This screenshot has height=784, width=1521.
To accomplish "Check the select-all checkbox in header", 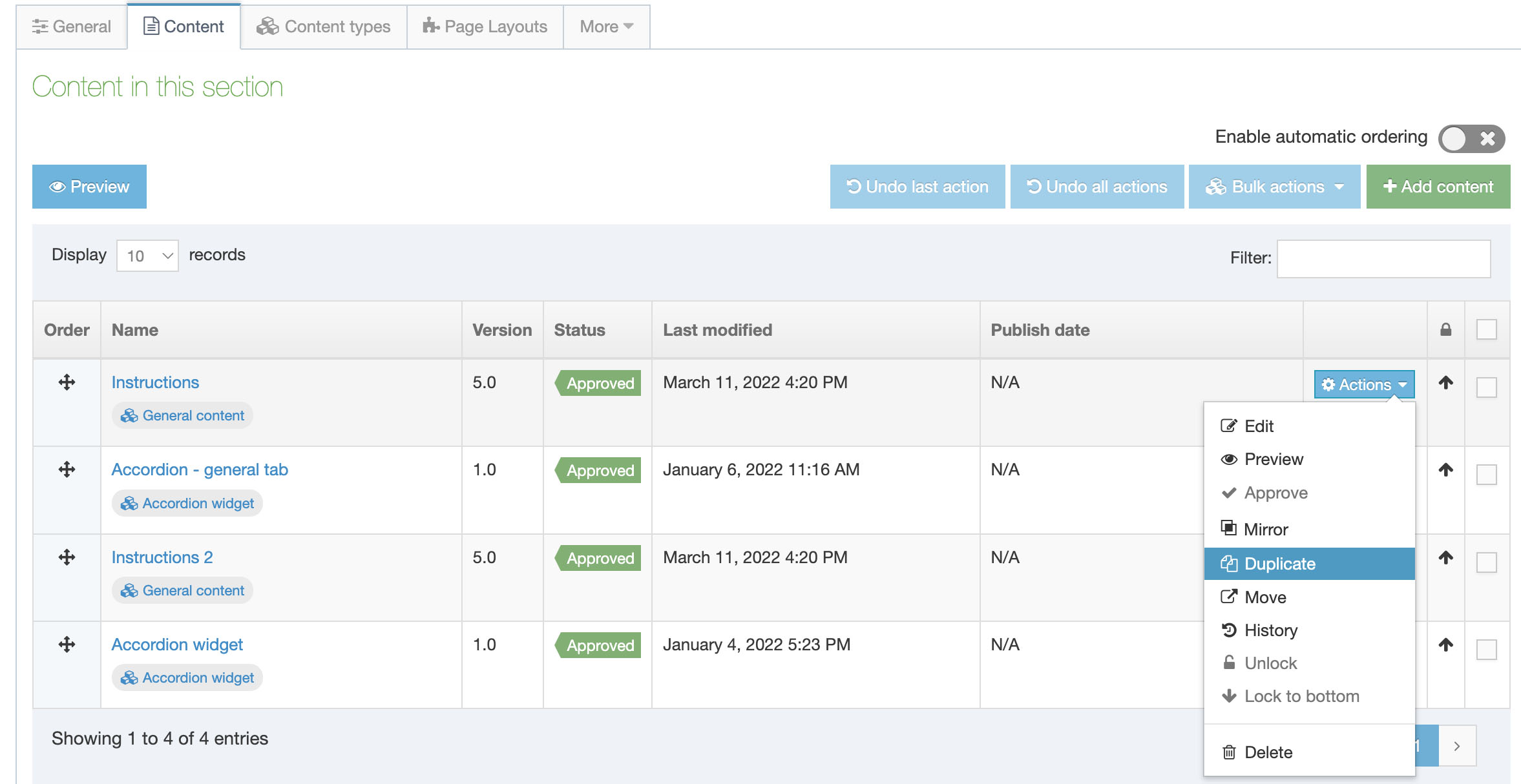I will [x=1486, y=330].
